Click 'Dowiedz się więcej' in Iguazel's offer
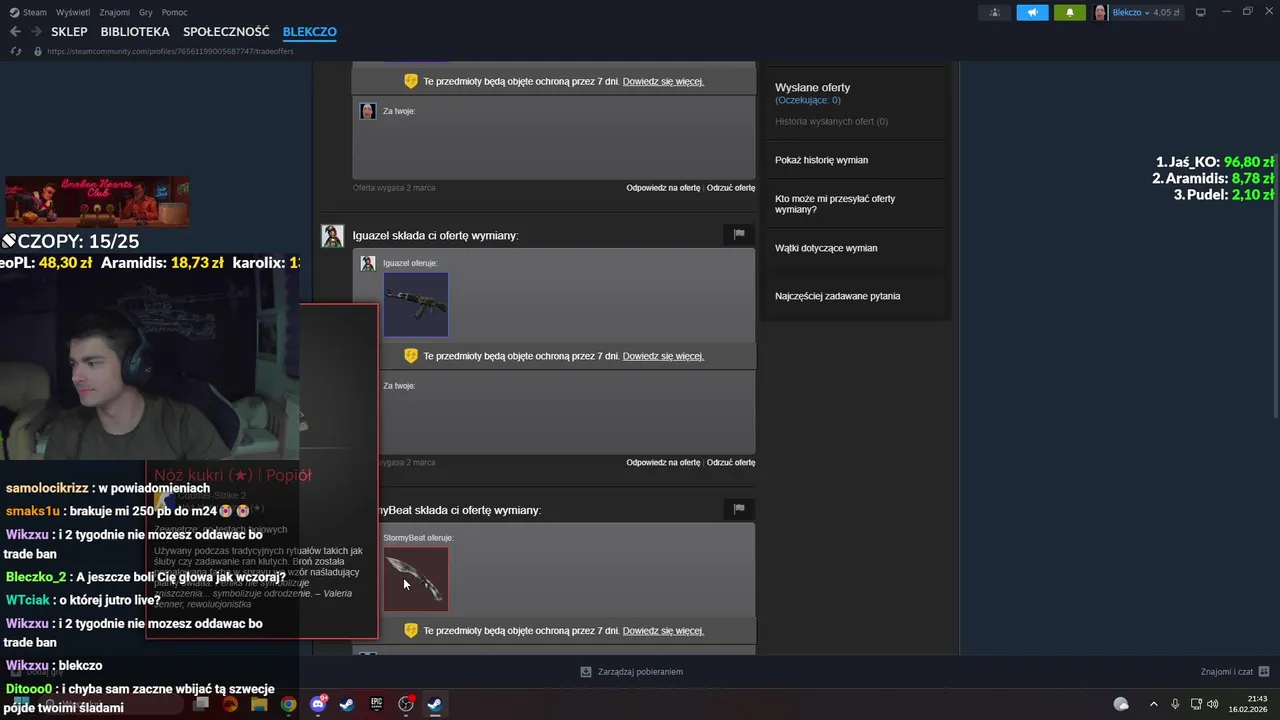This screenshot has height=720, width=1280. tap(663, 356)
